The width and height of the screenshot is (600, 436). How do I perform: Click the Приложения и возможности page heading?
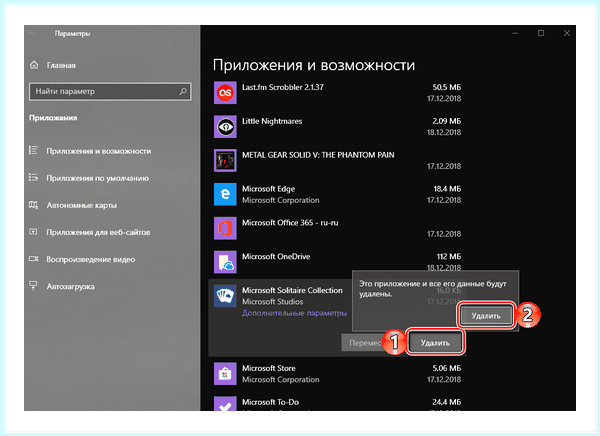click(314, 65)
